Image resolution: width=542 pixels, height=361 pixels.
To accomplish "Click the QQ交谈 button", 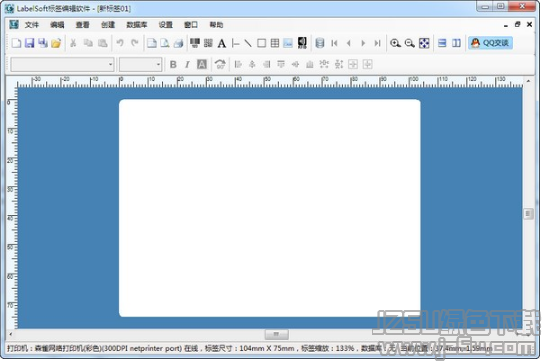I will 490,43.
